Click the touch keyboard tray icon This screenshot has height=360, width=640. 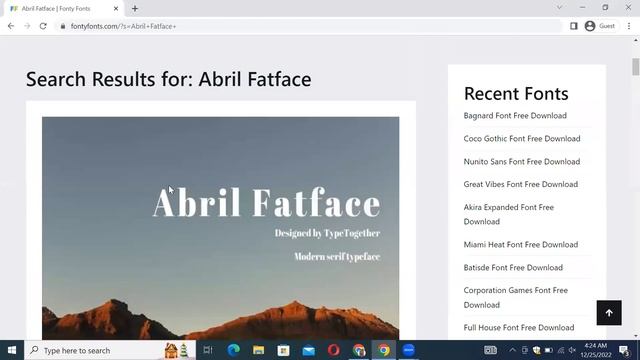pos(490,350)
